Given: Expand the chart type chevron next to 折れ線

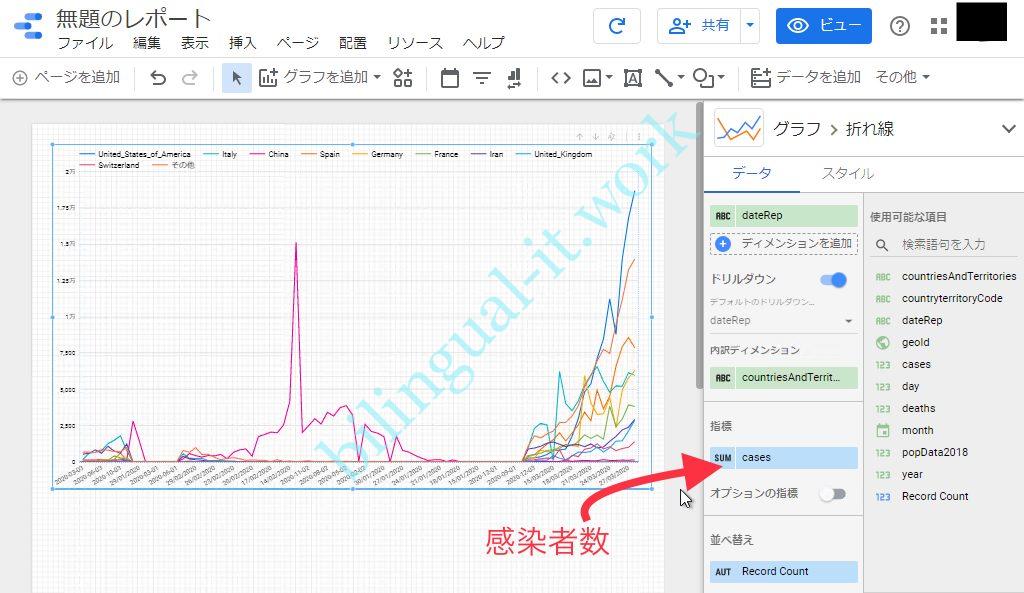Looking at the screenshot, I should pos(1008,128).
